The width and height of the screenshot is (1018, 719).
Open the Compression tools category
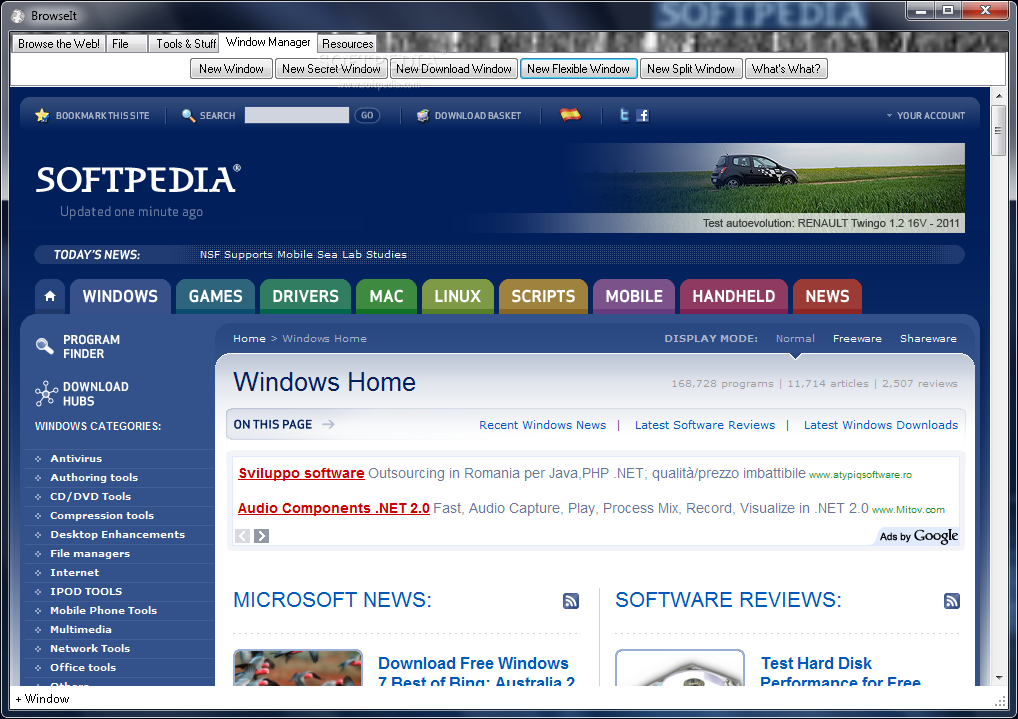tap(102, 516)
